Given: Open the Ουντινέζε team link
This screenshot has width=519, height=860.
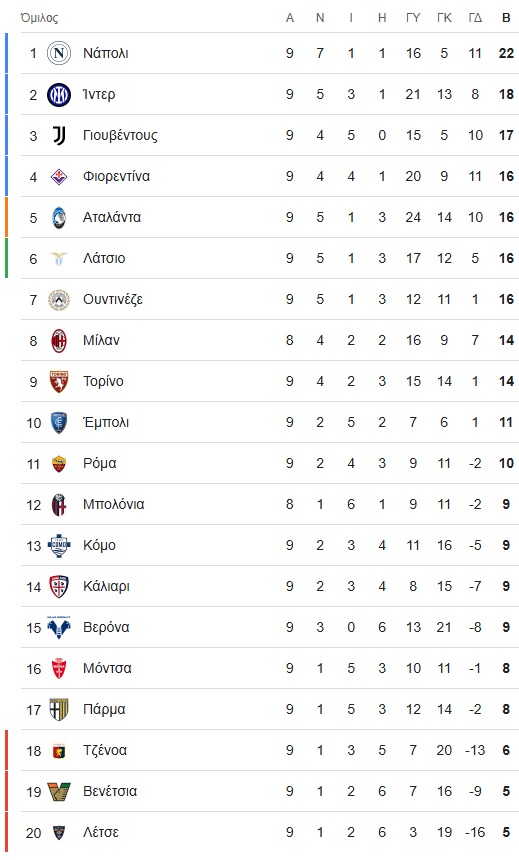Looking at the screenshot, I should click(112, 299).
